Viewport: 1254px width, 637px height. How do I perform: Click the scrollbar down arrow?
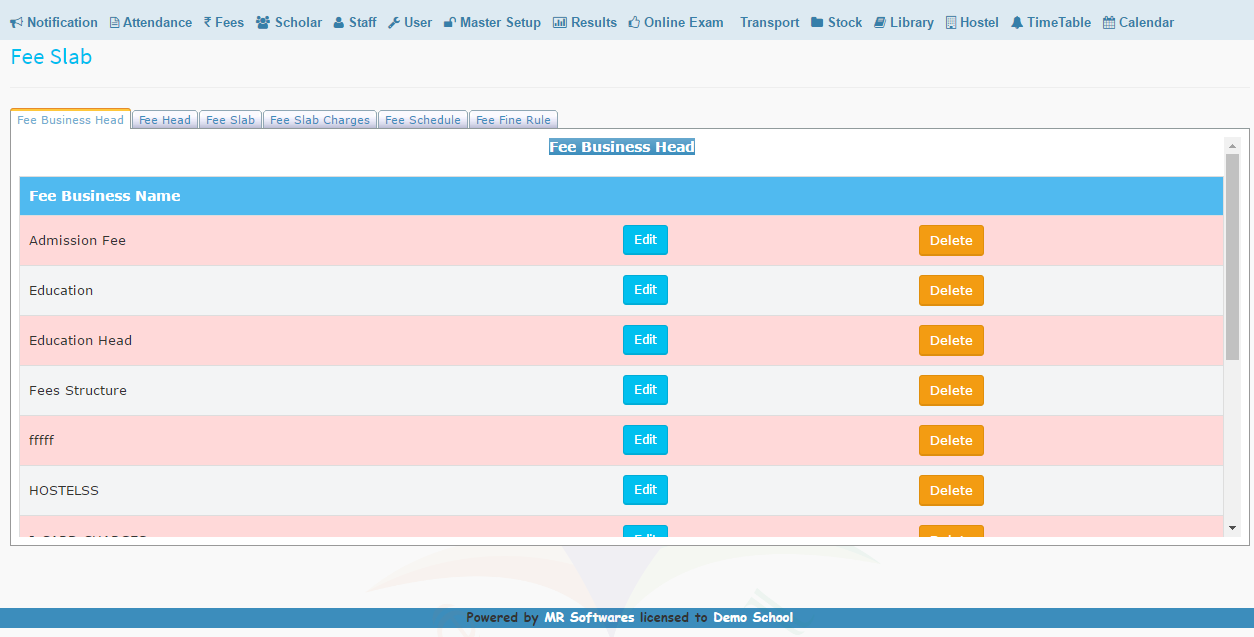click(1232, 528)
